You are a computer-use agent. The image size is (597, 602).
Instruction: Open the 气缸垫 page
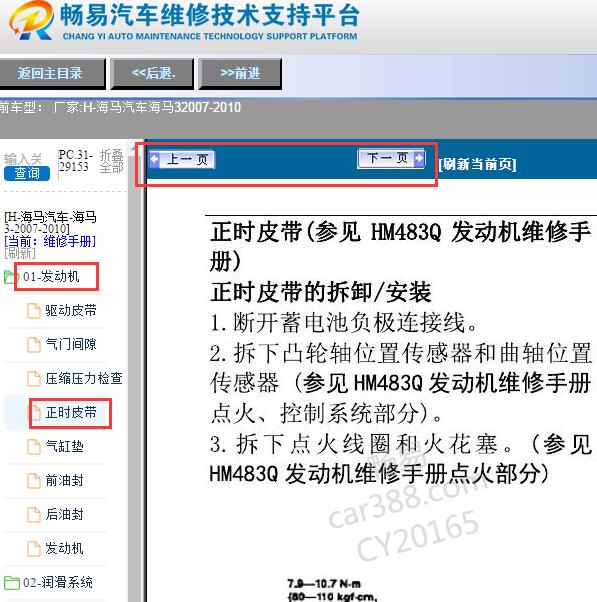point(64,446)
